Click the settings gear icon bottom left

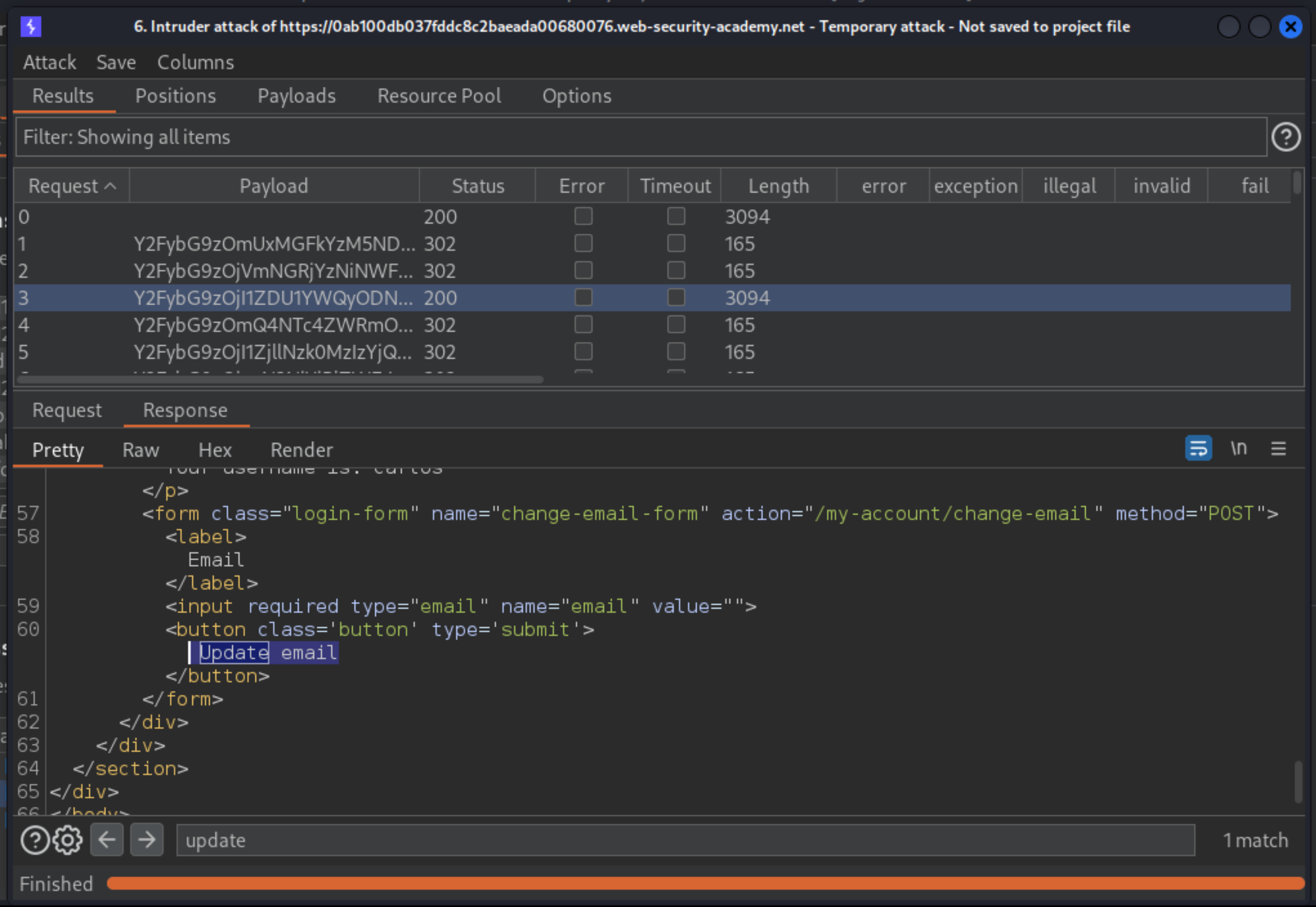point(67,840)
